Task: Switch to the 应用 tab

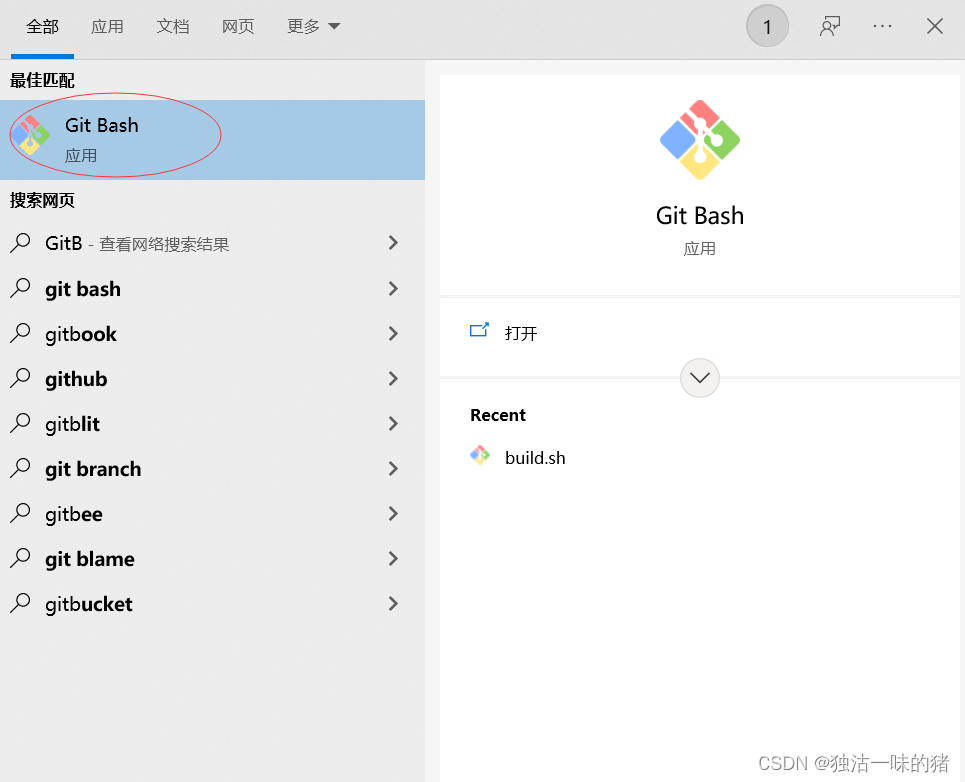Action: (107, 27)
